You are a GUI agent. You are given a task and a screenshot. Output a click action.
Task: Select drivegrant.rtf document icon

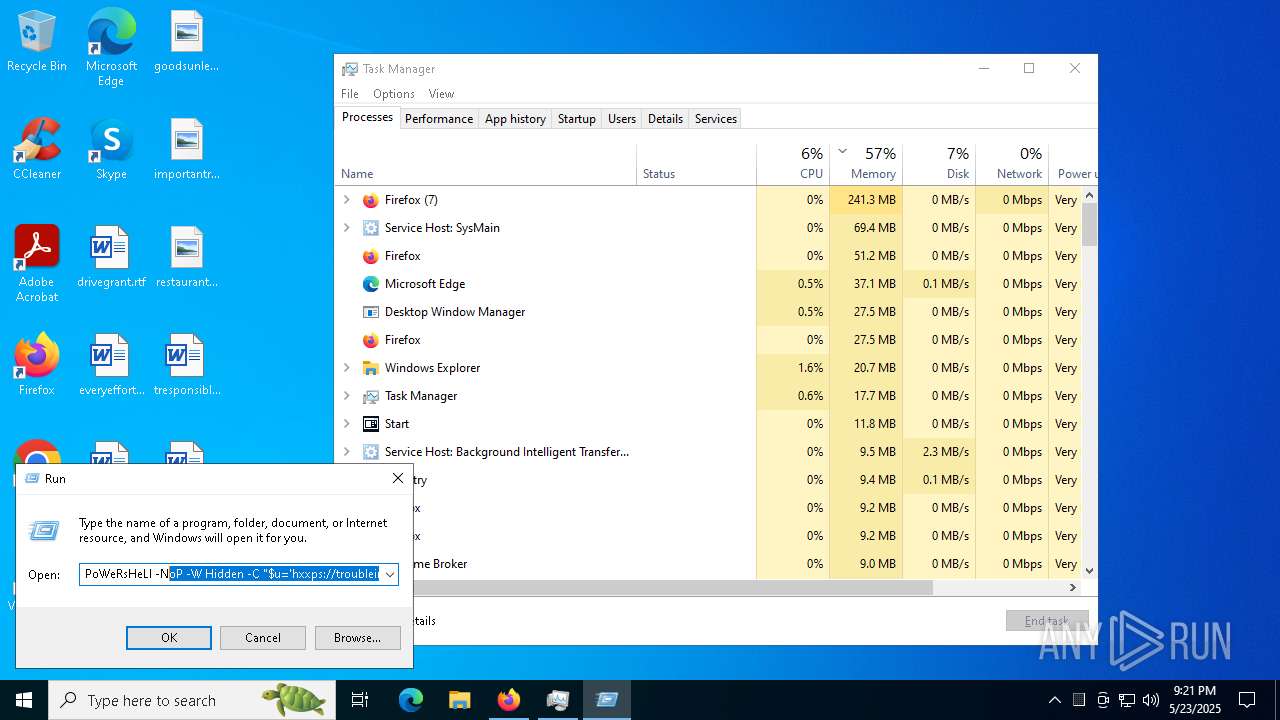111,258
